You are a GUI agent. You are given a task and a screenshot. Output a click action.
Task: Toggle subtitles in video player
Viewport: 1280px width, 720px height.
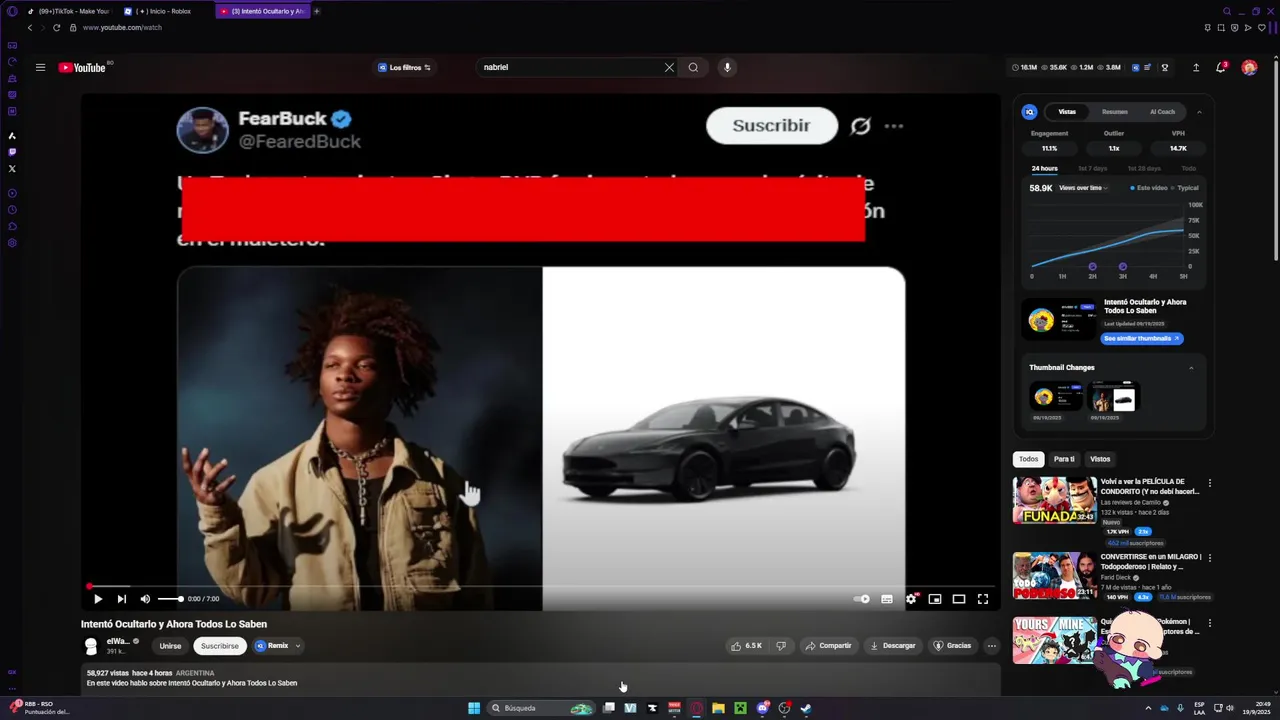[x=887, y=599]
